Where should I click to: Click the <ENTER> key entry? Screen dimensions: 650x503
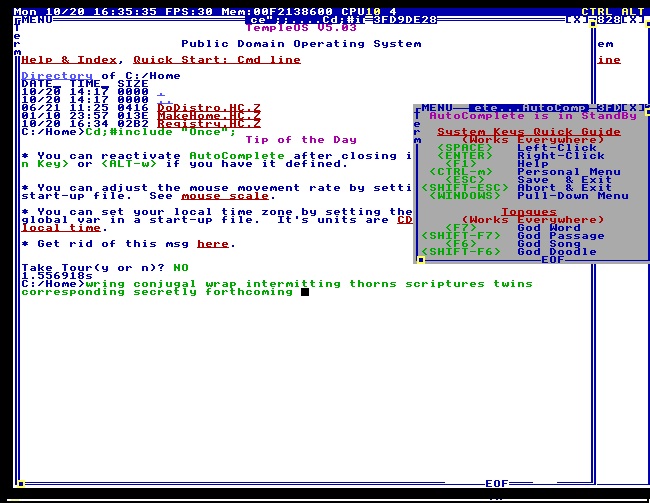point(465,156)
